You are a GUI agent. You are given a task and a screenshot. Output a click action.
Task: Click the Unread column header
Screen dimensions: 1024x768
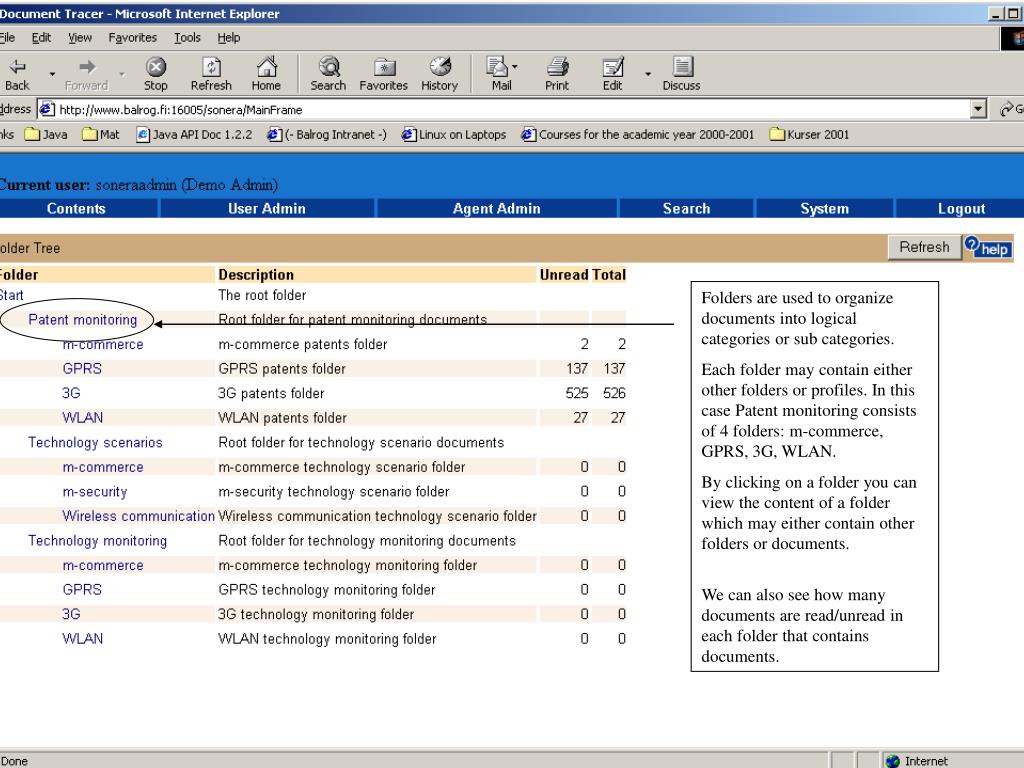(x=564, y=274)
